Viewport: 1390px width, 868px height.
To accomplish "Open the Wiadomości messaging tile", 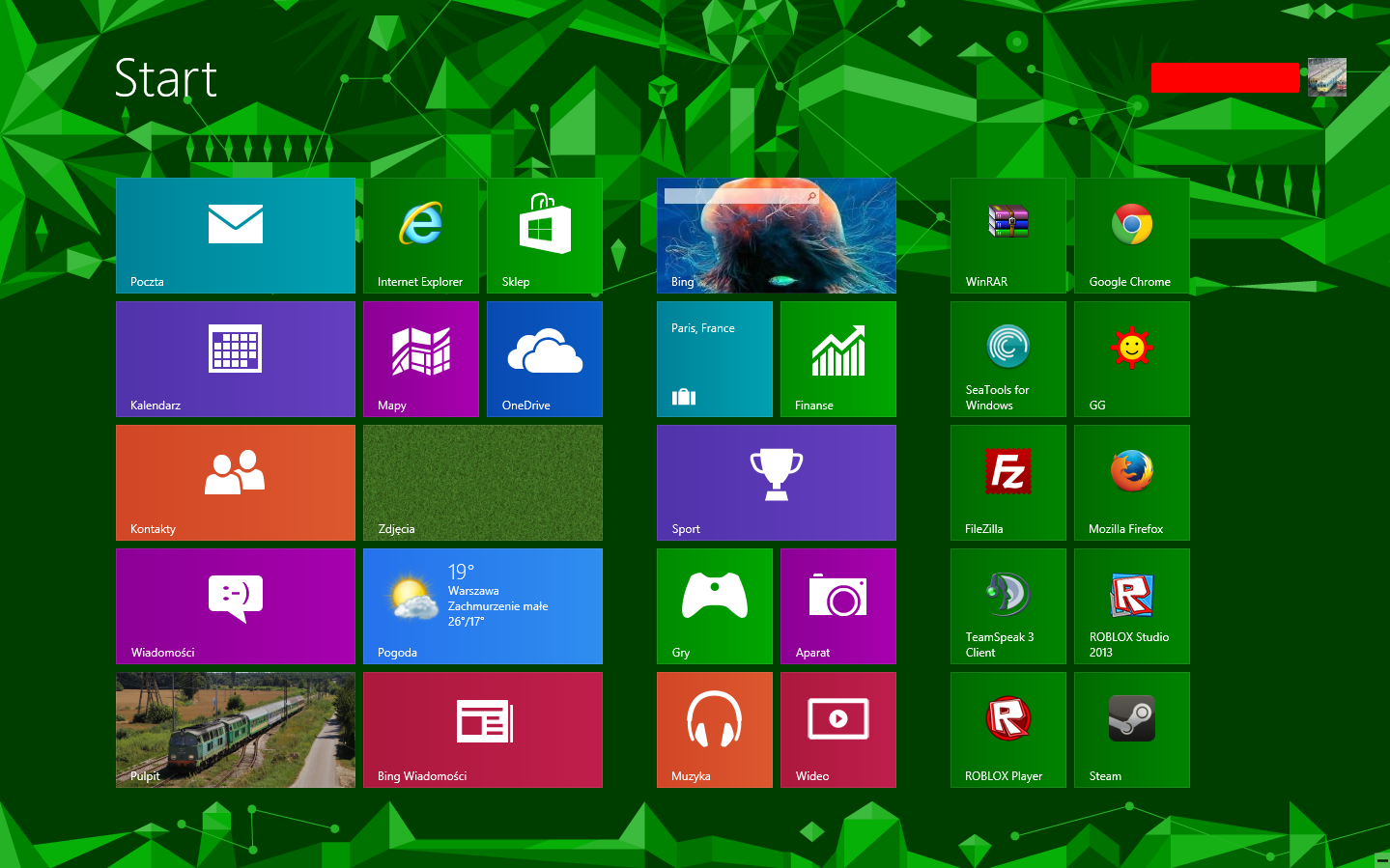I will [236, 606].
